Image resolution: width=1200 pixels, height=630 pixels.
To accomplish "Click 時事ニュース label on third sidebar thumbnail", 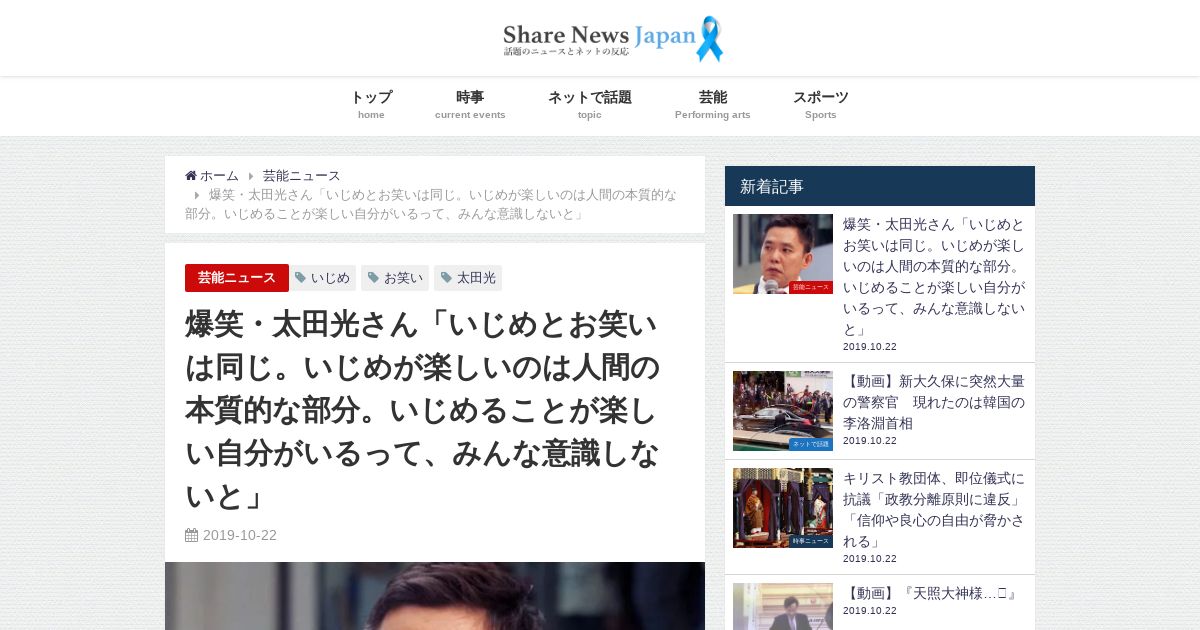I will pyautogui.click(x=810, y=541).
